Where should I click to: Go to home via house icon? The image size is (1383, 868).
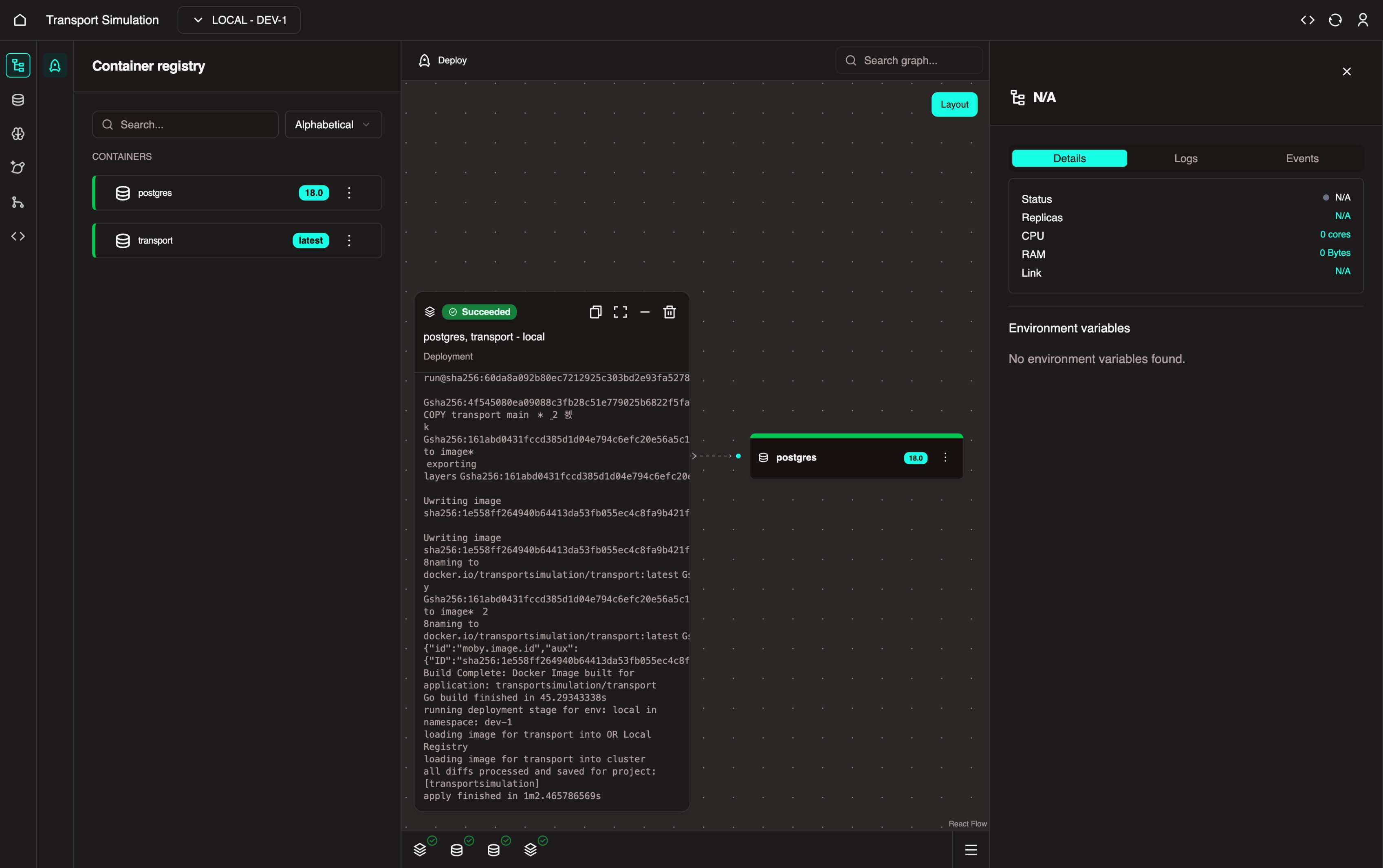20,20
